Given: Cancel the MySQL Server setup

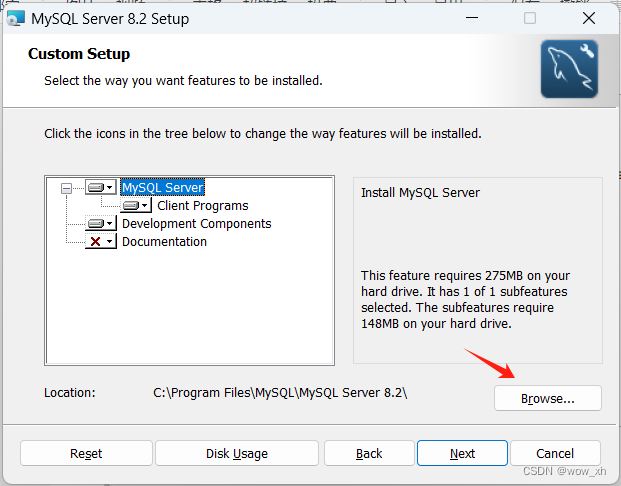Looking at the screenshot, I should coord(555,453).
